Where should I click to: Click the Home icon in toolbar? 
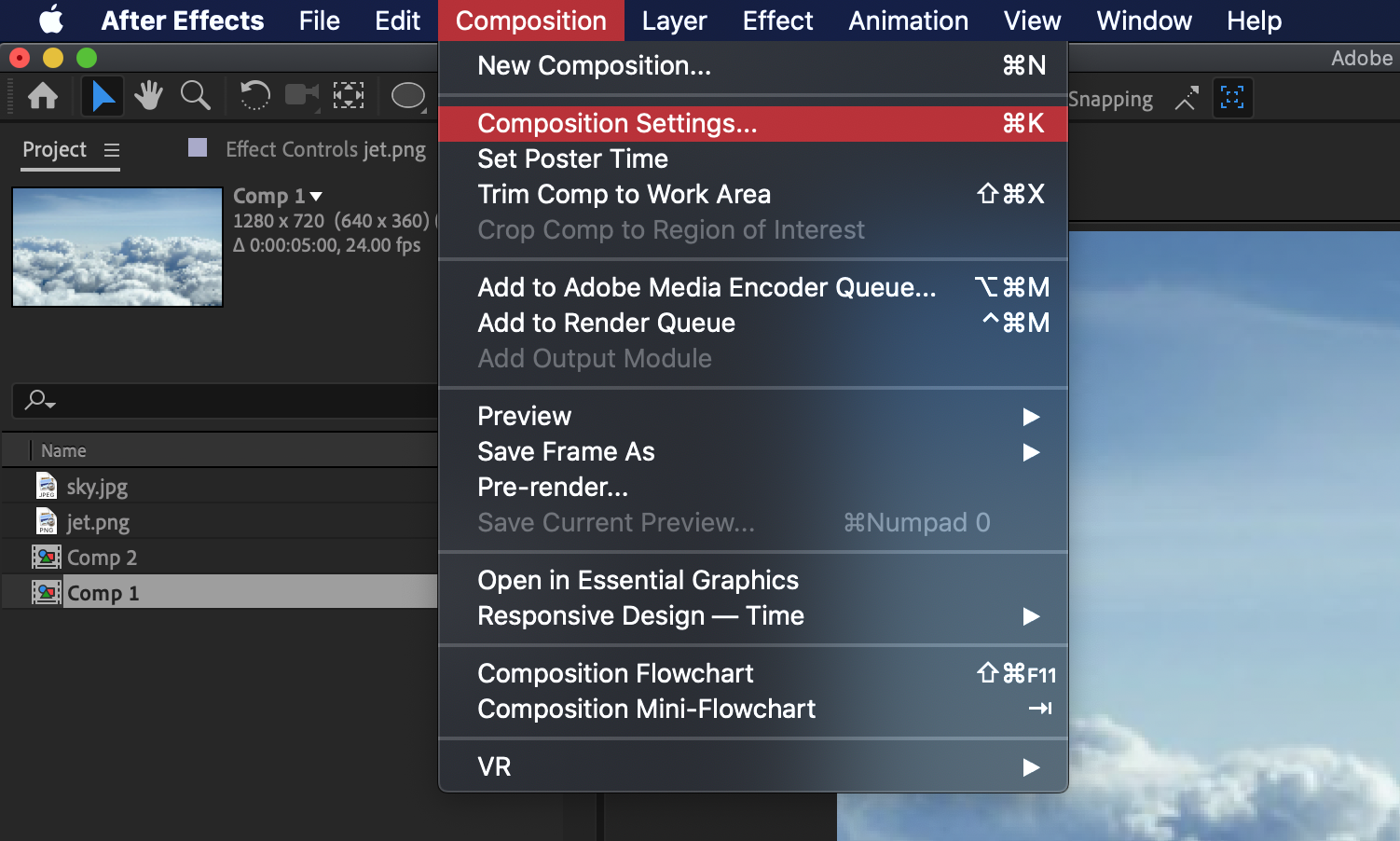43,96
